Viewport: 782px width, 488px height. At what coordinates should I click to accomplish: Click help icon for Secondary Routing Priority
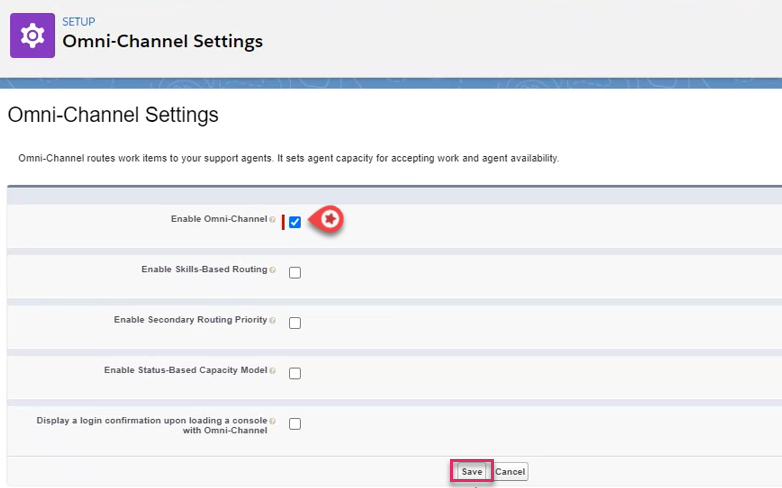pos(272,320)
